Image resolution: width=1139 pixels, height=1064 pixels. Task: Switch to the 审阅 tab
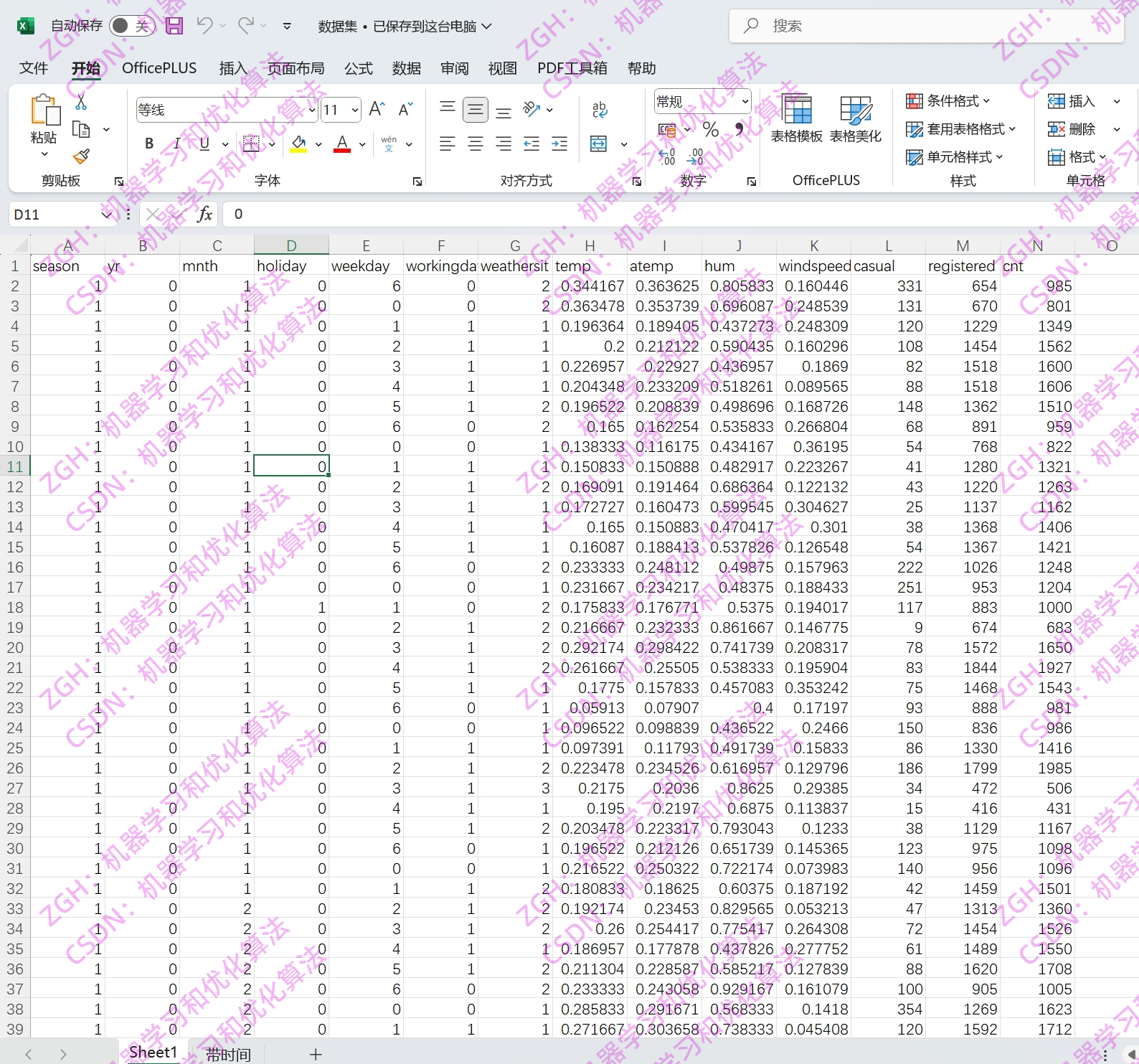pyautogui.click(x=454, y=68)
